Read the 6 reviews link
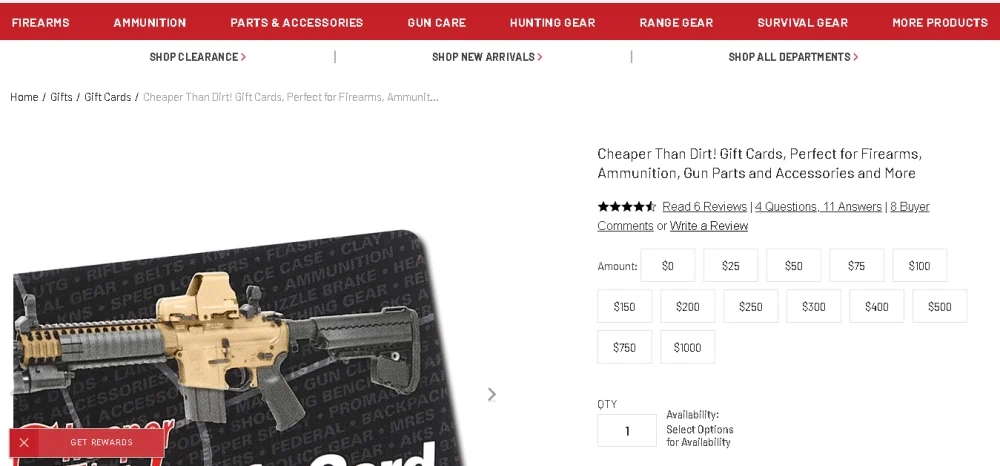This screenshot has width=1000, height=466. 704,207
